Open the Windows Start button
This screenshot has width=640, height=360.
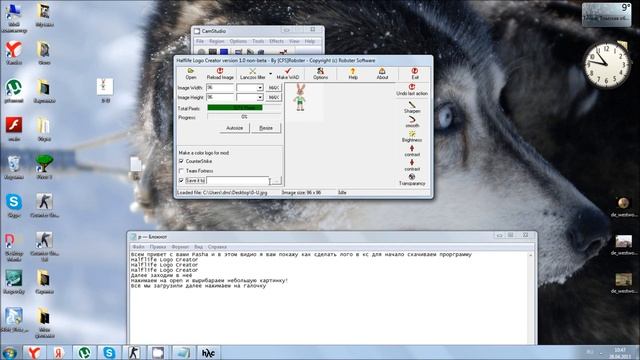point(9,353)
